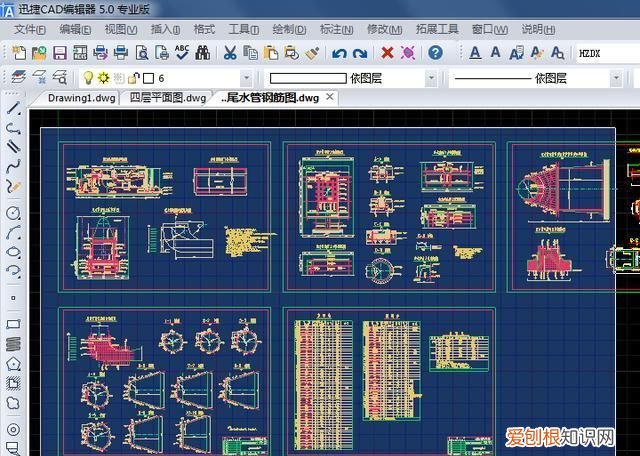Image resolution: width=640 pixels, height=456 pixels.
Task: Click the black-outlined color preview rectangle
Action: point(308,78)
